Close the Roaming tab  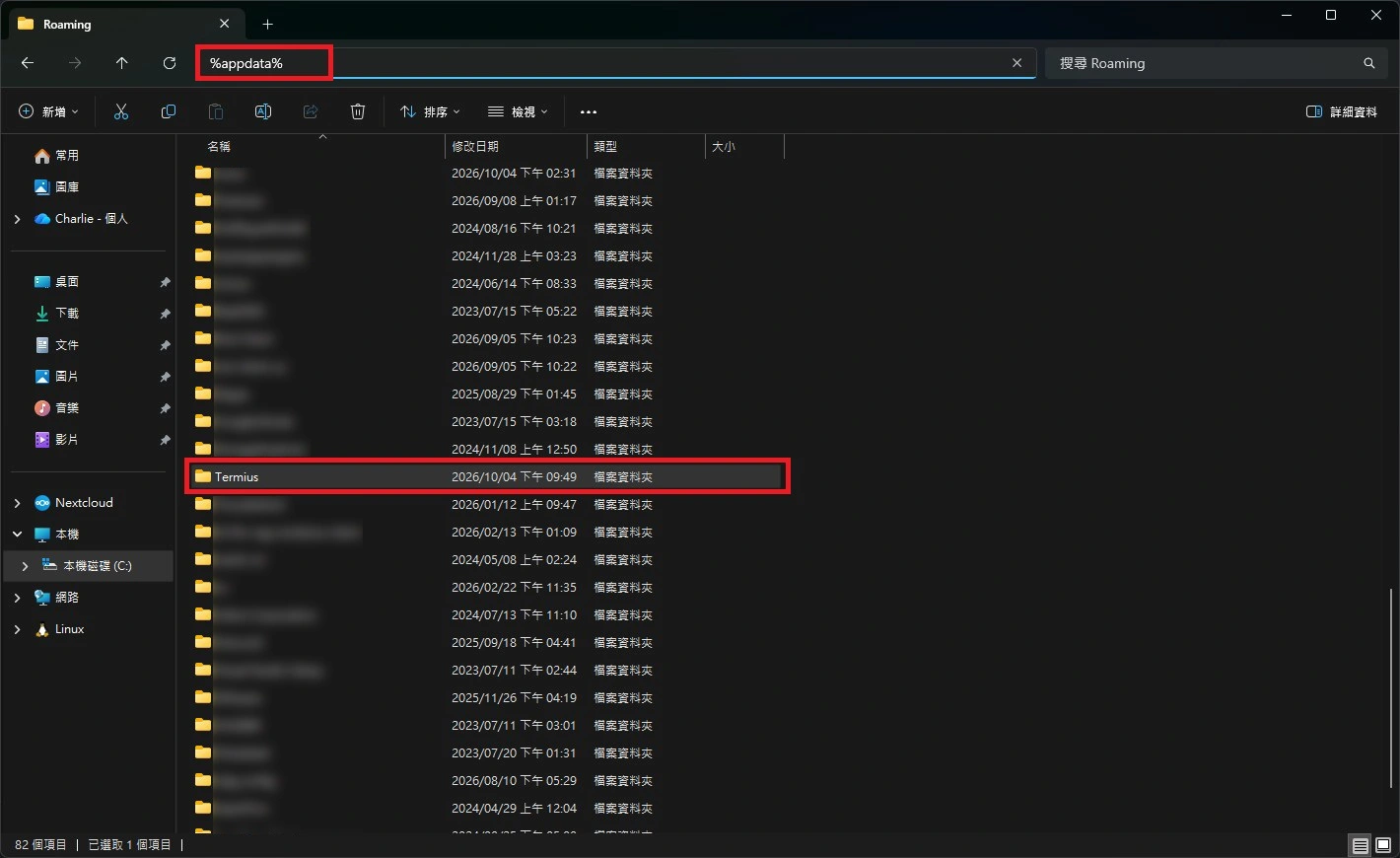click(x=225, y=24)
